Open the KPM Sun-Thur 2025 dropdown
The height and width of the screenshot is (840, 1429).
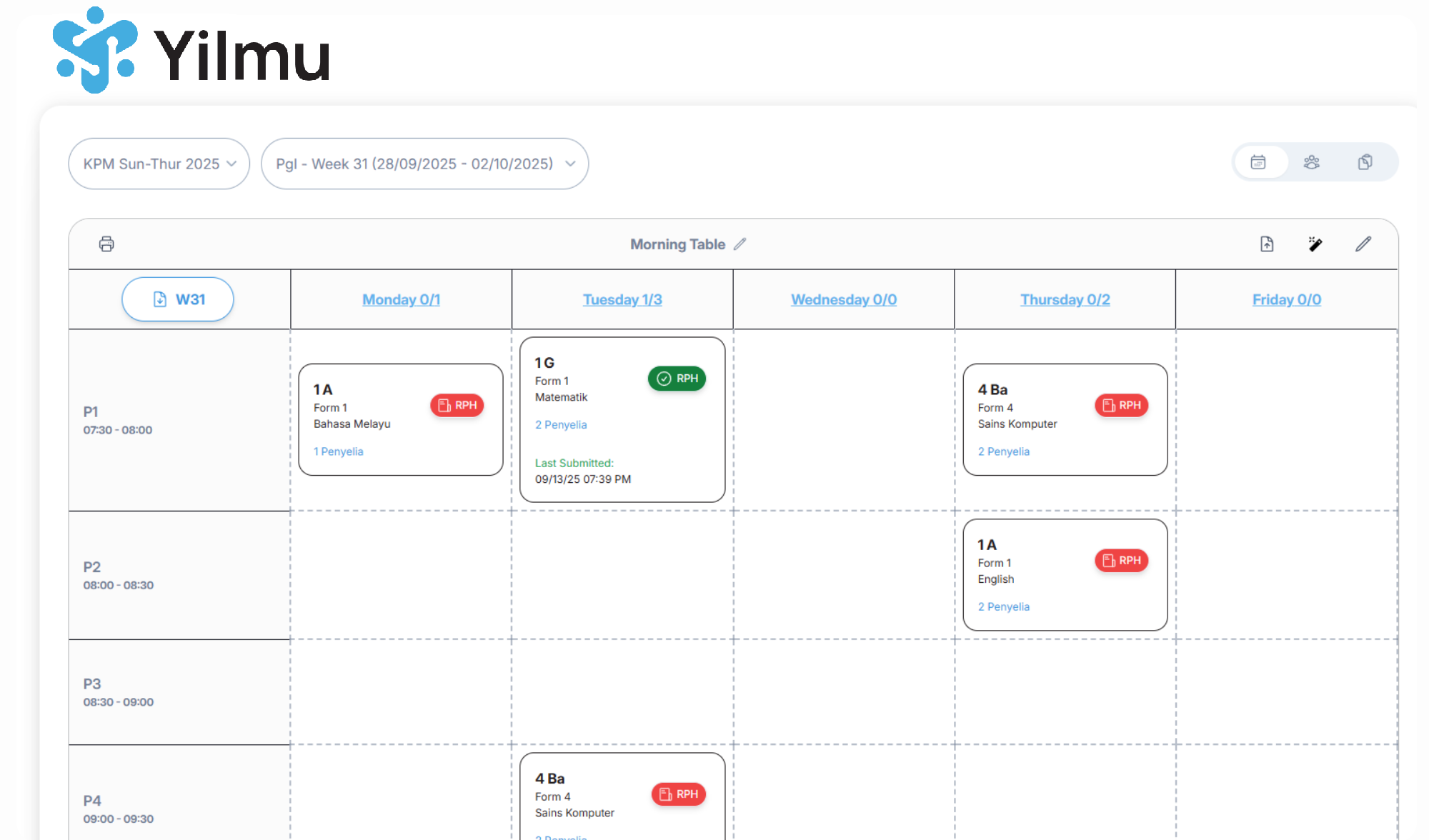coord(158,164)
